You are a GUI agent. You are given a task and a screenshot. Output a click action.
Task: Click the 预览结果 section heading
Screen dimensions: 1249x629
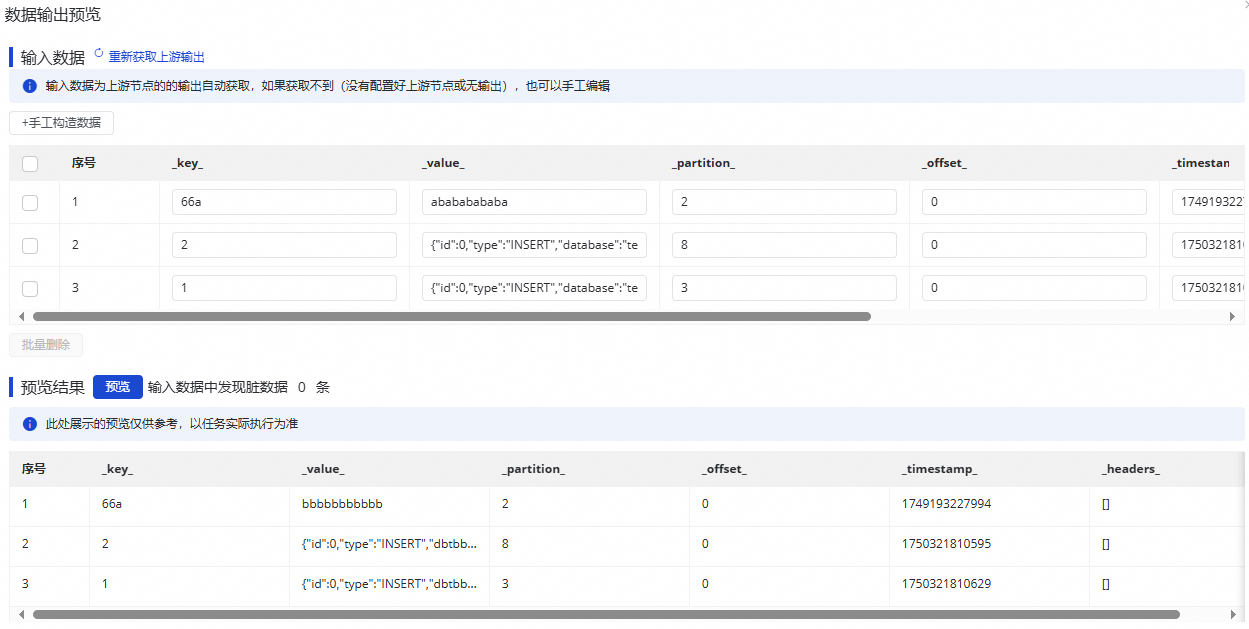[52, 387]
